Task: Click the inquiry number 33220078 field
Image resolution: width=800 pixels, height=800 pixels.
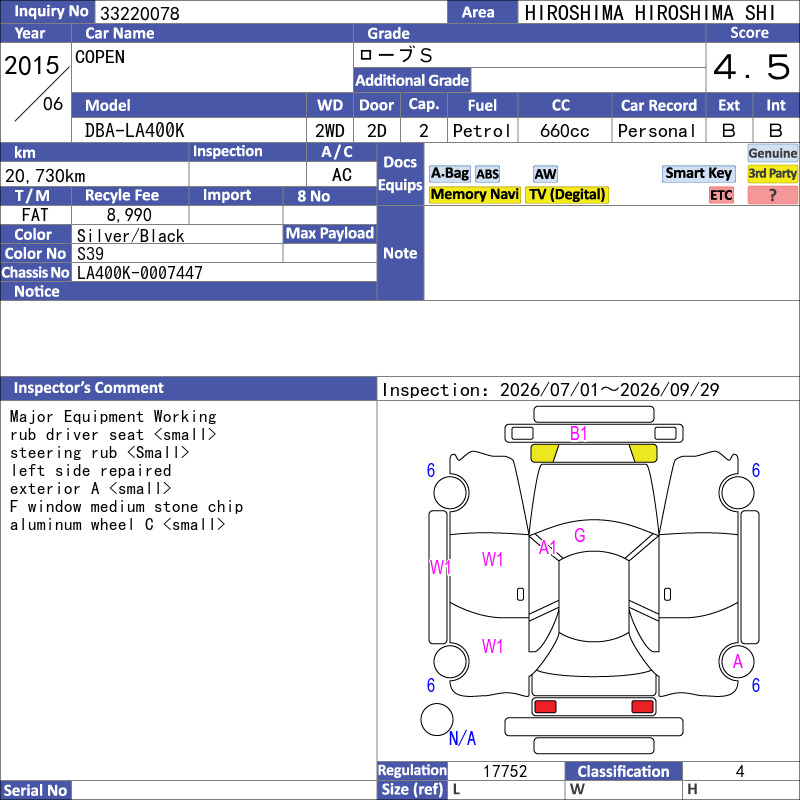Action: 271,12
